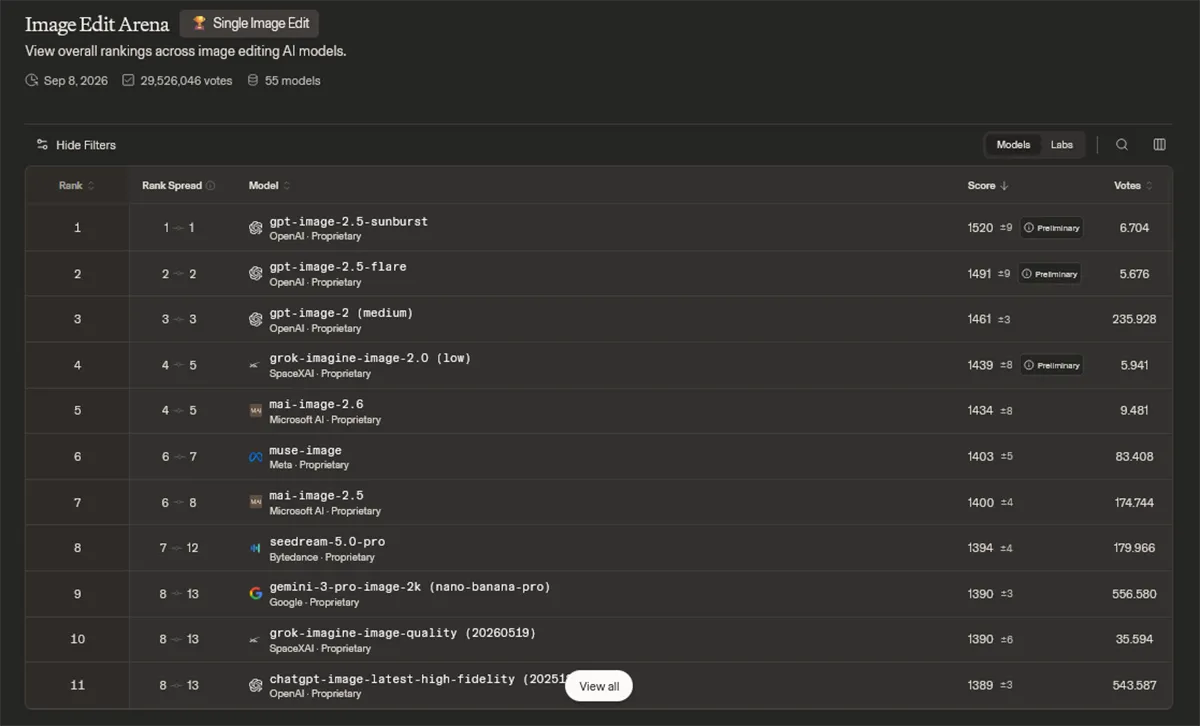Click the Meta logo beside muse-image

(x=256, y=457)
